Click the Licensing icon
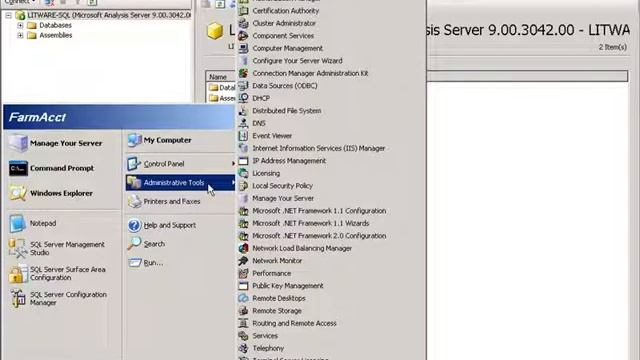This screenshot has height=360, width=640. coord(243,173)
